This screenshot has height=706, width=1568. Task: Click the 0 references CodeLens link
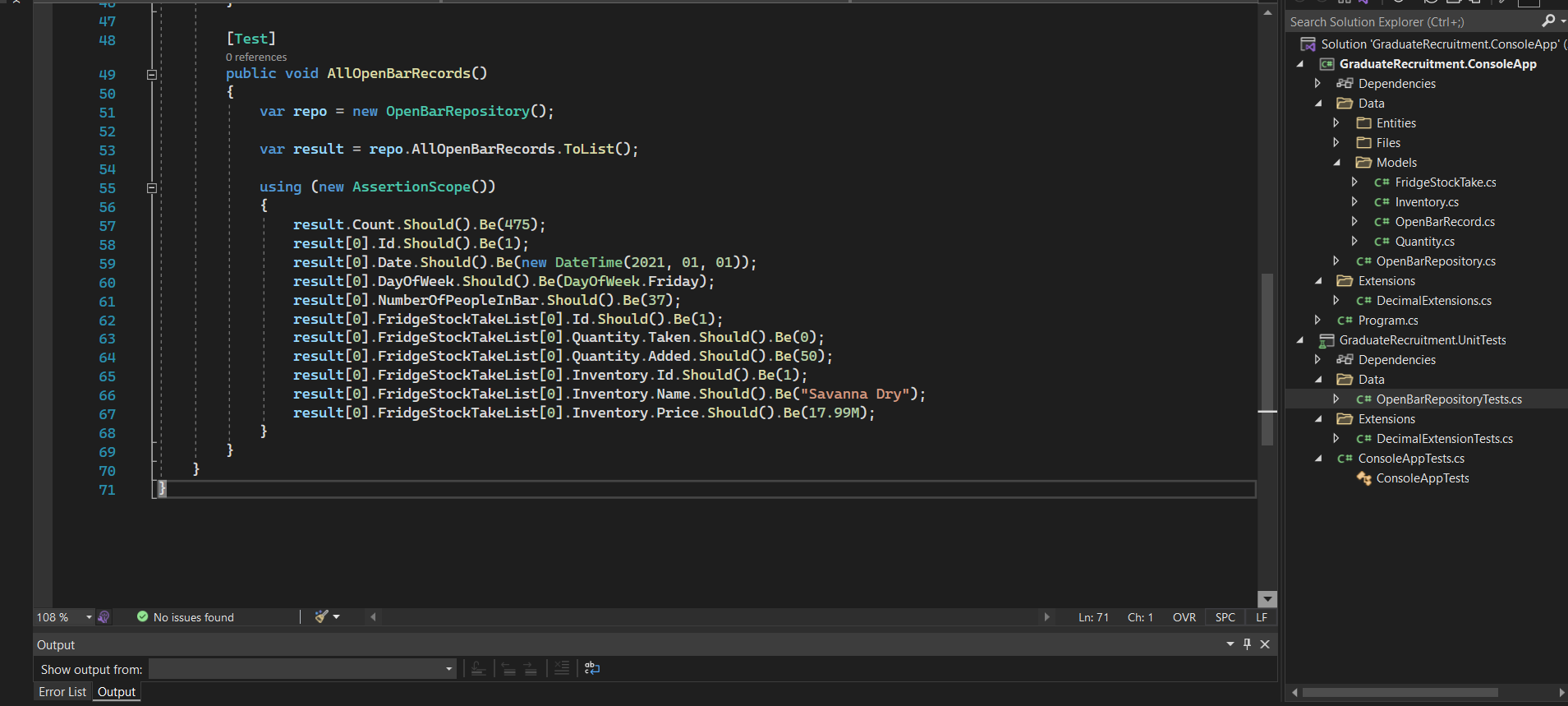[x=256, y=57]
